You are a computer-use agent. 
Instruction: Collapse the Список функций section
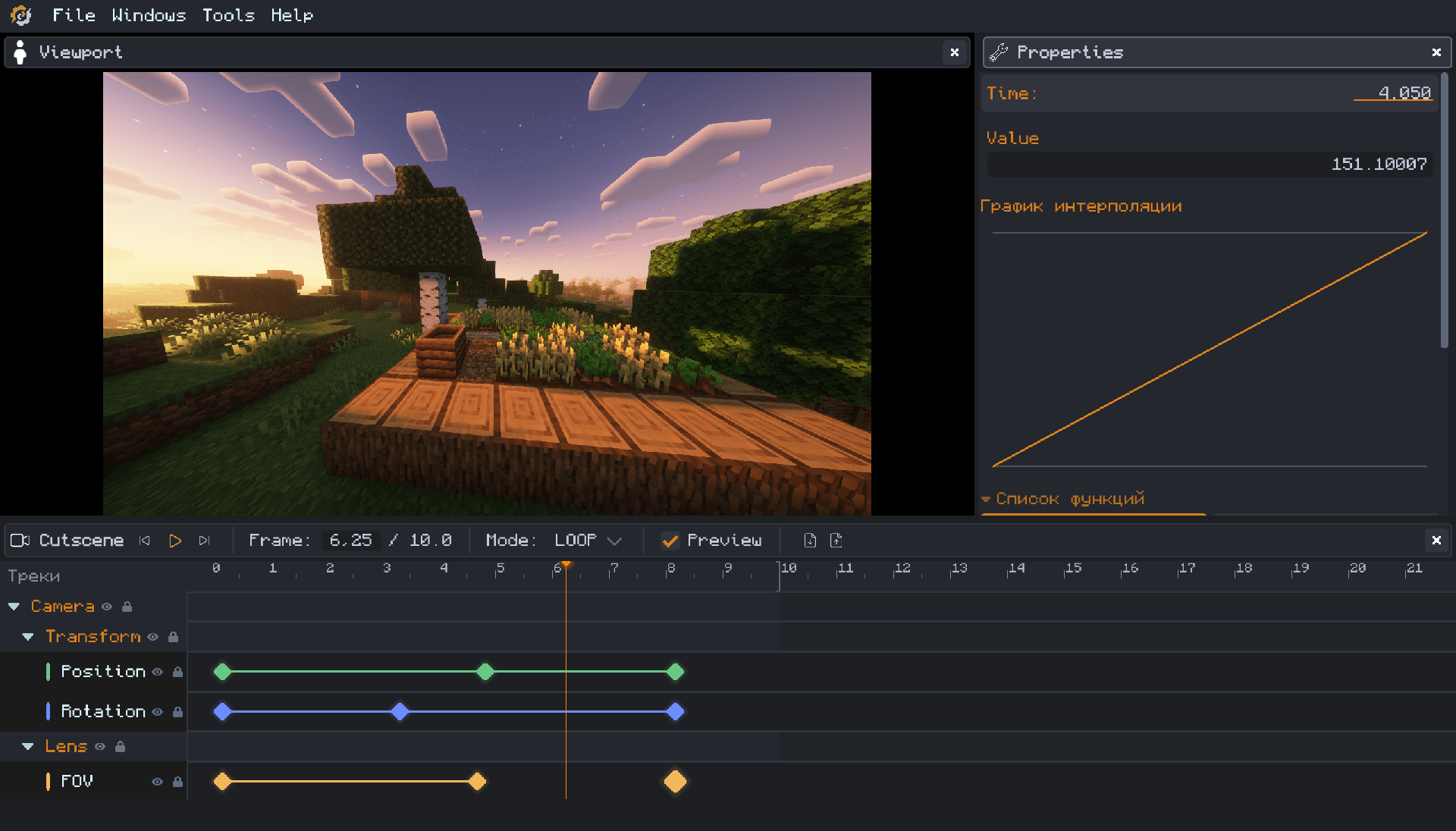click(x=986, y=499)
